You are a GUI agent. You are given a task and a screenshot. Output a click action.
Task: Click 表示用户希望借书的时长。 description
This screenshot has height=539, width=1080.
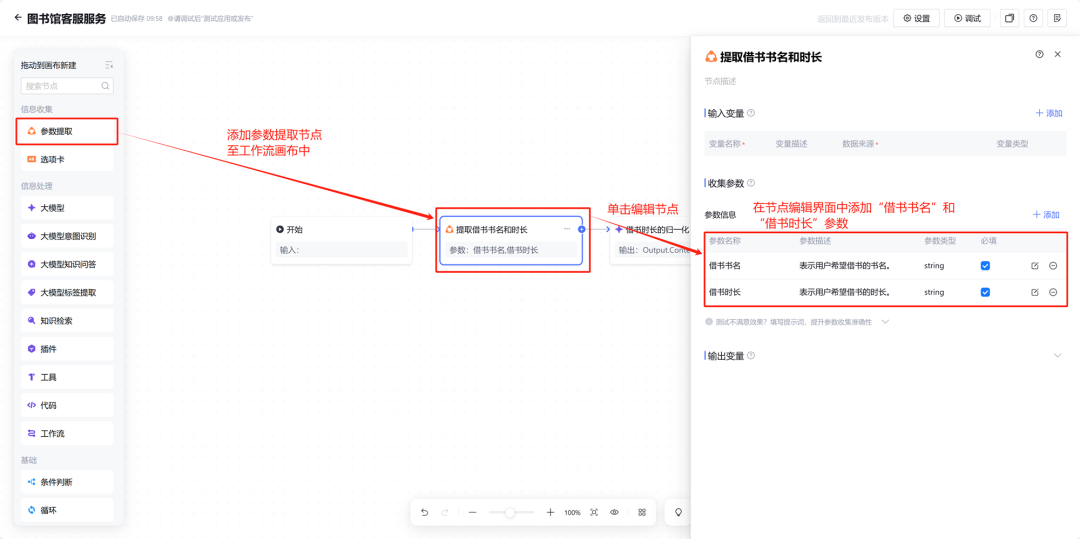pos(844,293)
